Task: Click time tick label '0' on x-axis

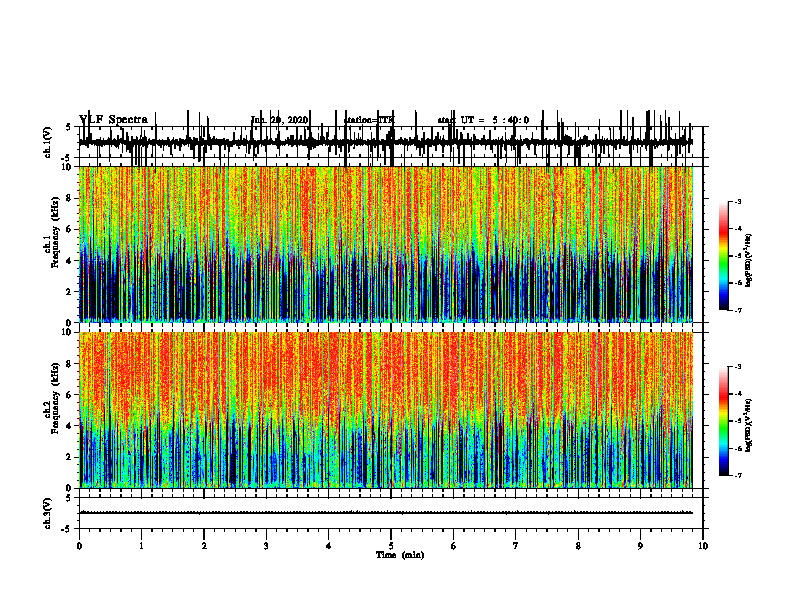Action: click(79, 546)
